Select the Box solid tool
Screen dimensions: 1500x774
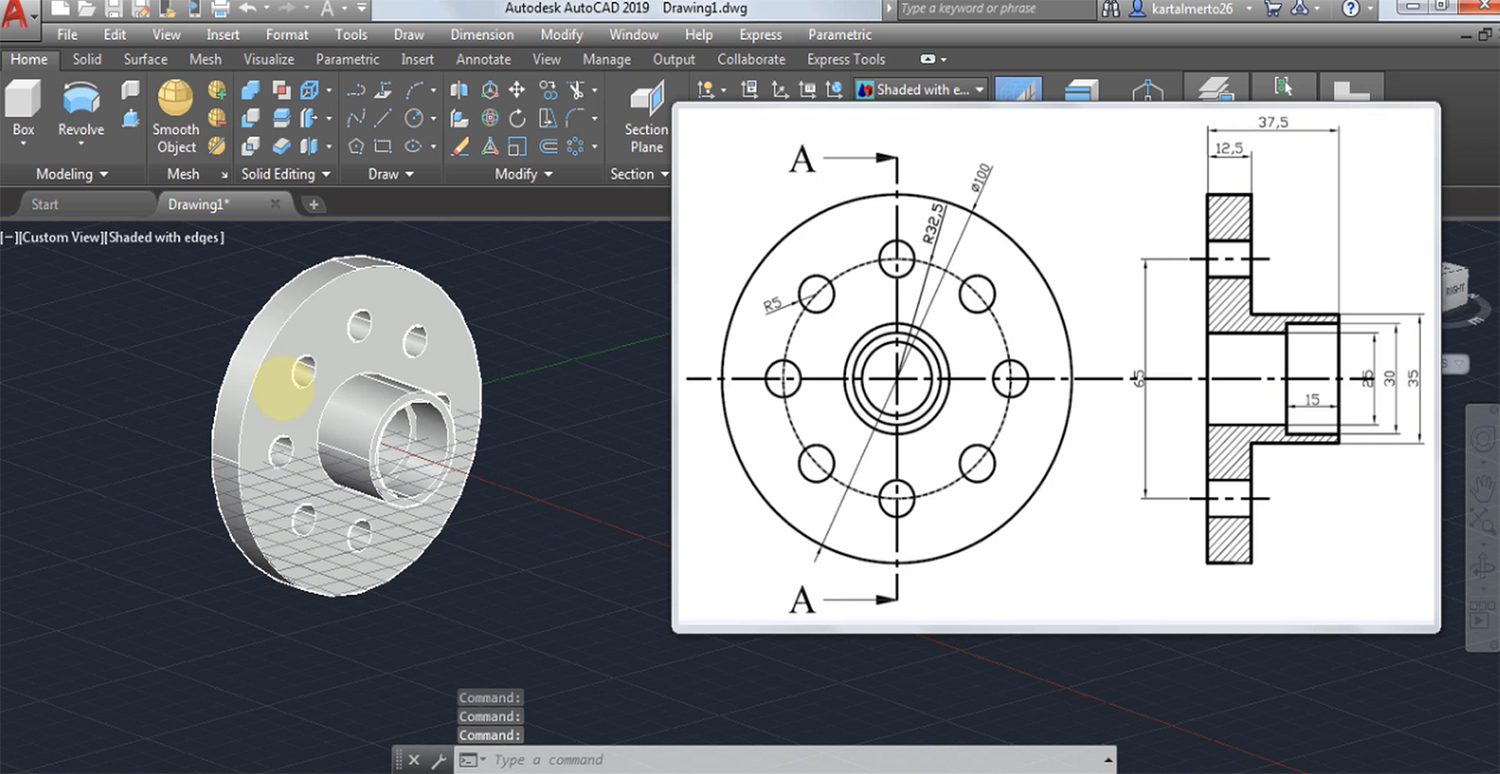tap(23, 106)
